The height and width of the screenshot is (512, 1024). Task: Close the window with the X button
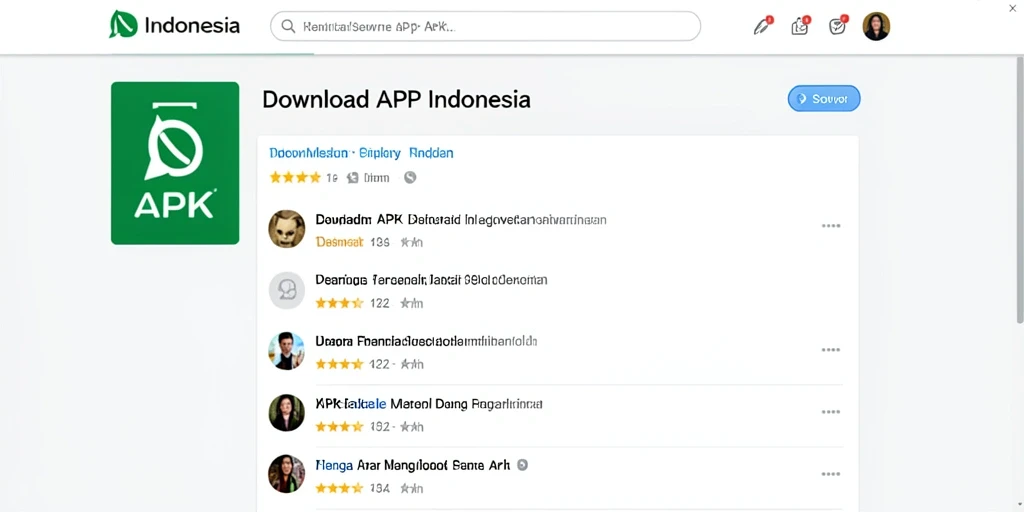point(1013,8)
